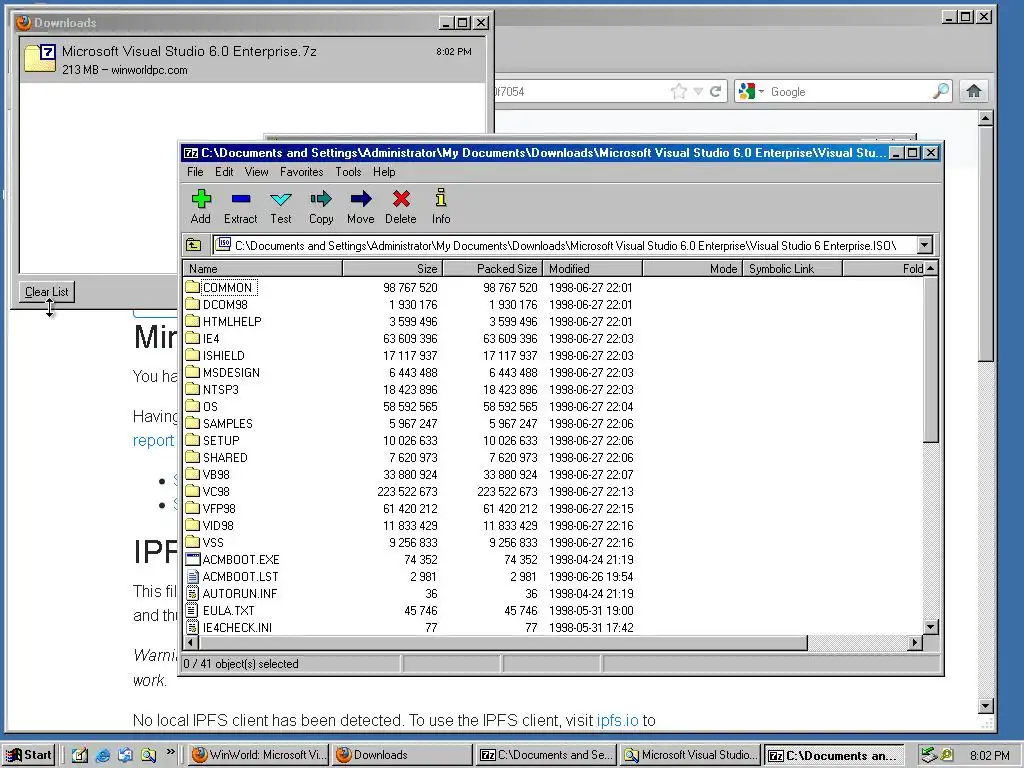Click the network tray icon
Screen dimensions: 1024x768
click(928, 755)
